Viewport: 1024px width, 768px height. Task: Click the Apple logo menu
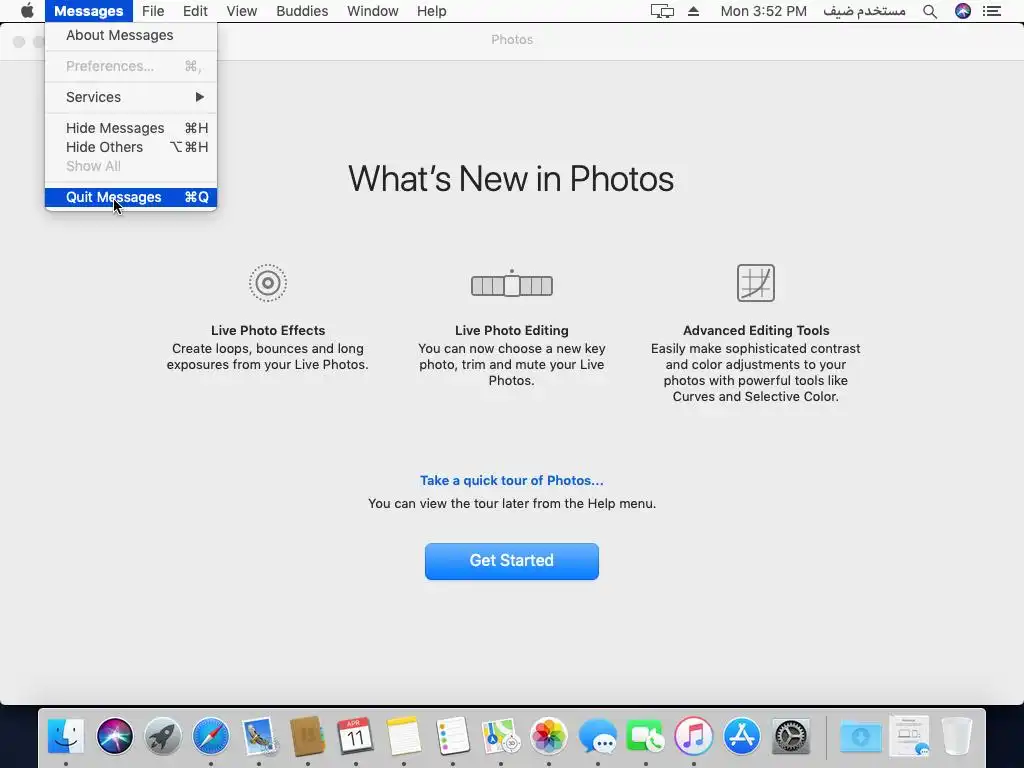(27, 11)
